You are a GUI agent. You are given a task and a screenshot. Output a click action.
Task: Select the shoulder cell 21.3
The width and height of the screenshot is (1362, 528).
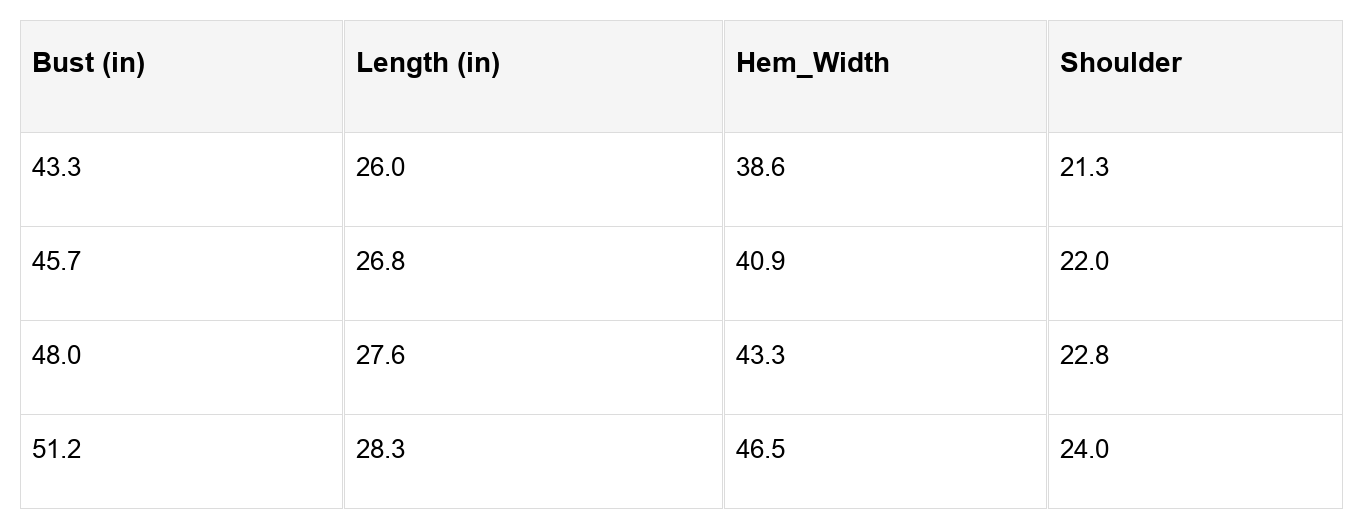(x=1196, y=180)
